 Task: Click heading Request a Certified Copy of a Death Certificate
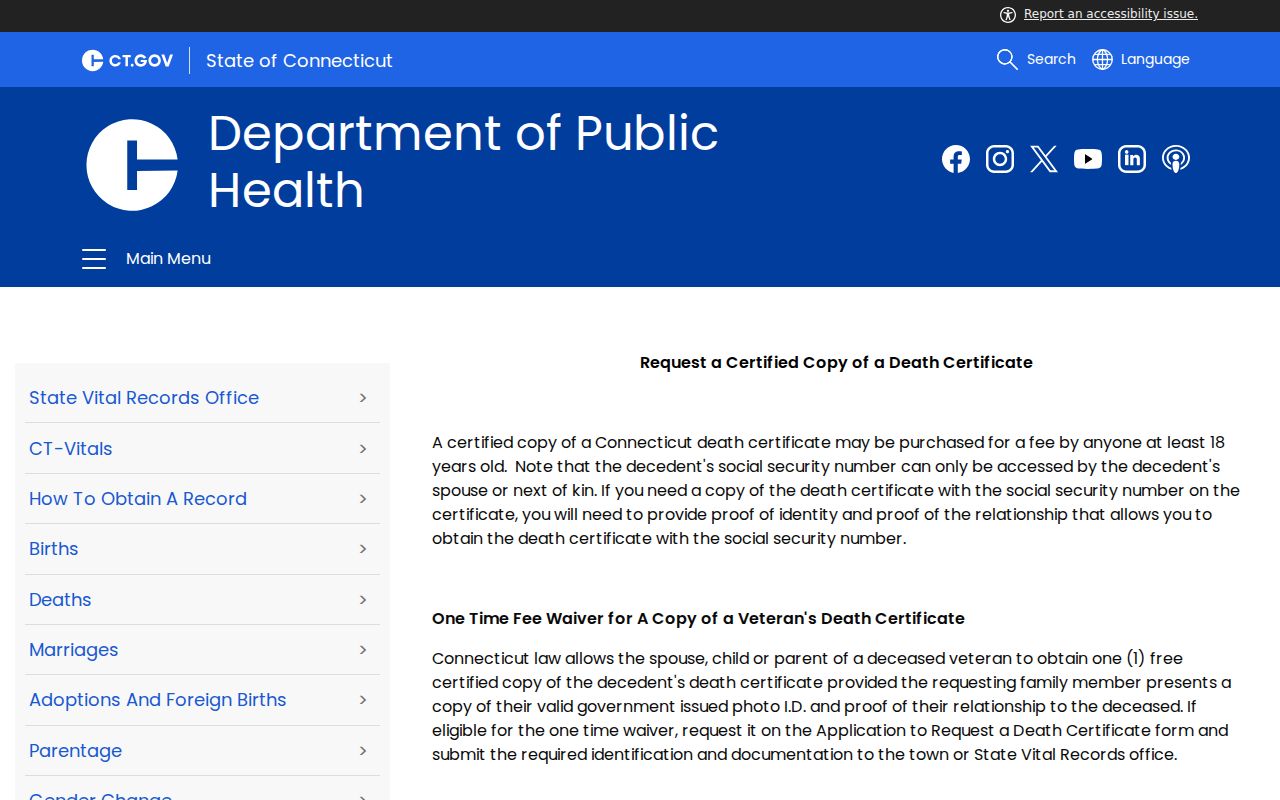[x=836, y=363]
